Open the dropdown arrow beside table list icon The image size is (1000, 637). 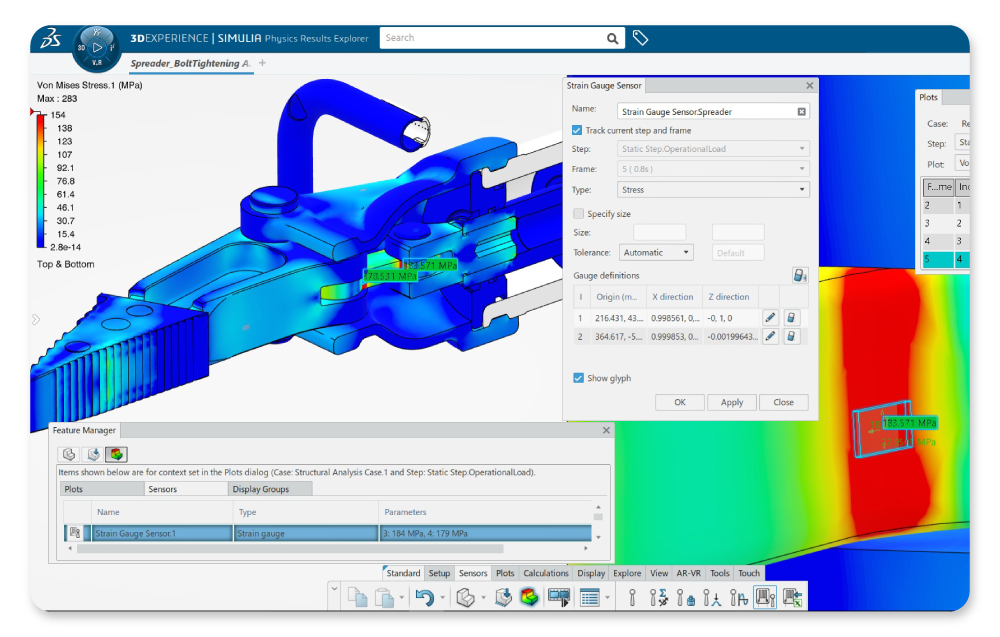coord(607,598)
